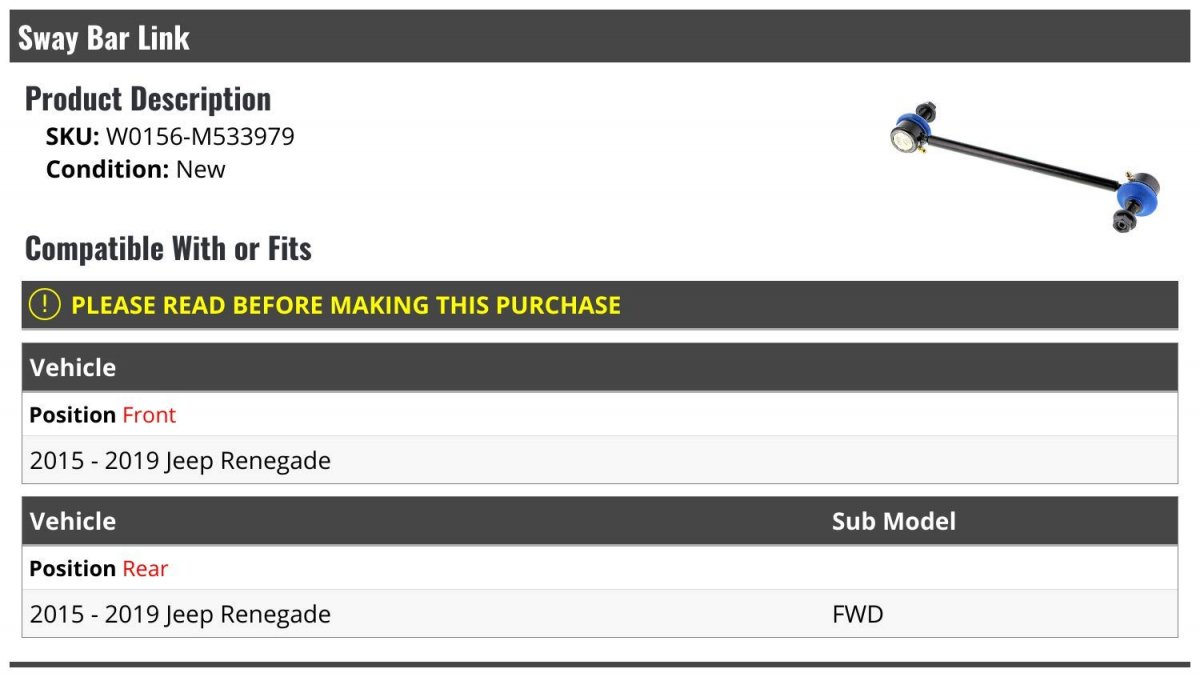Click the "Compatible With or Fits" heading
The image size is (1200, 677).
pyautogui.click(x=168, y=248)
